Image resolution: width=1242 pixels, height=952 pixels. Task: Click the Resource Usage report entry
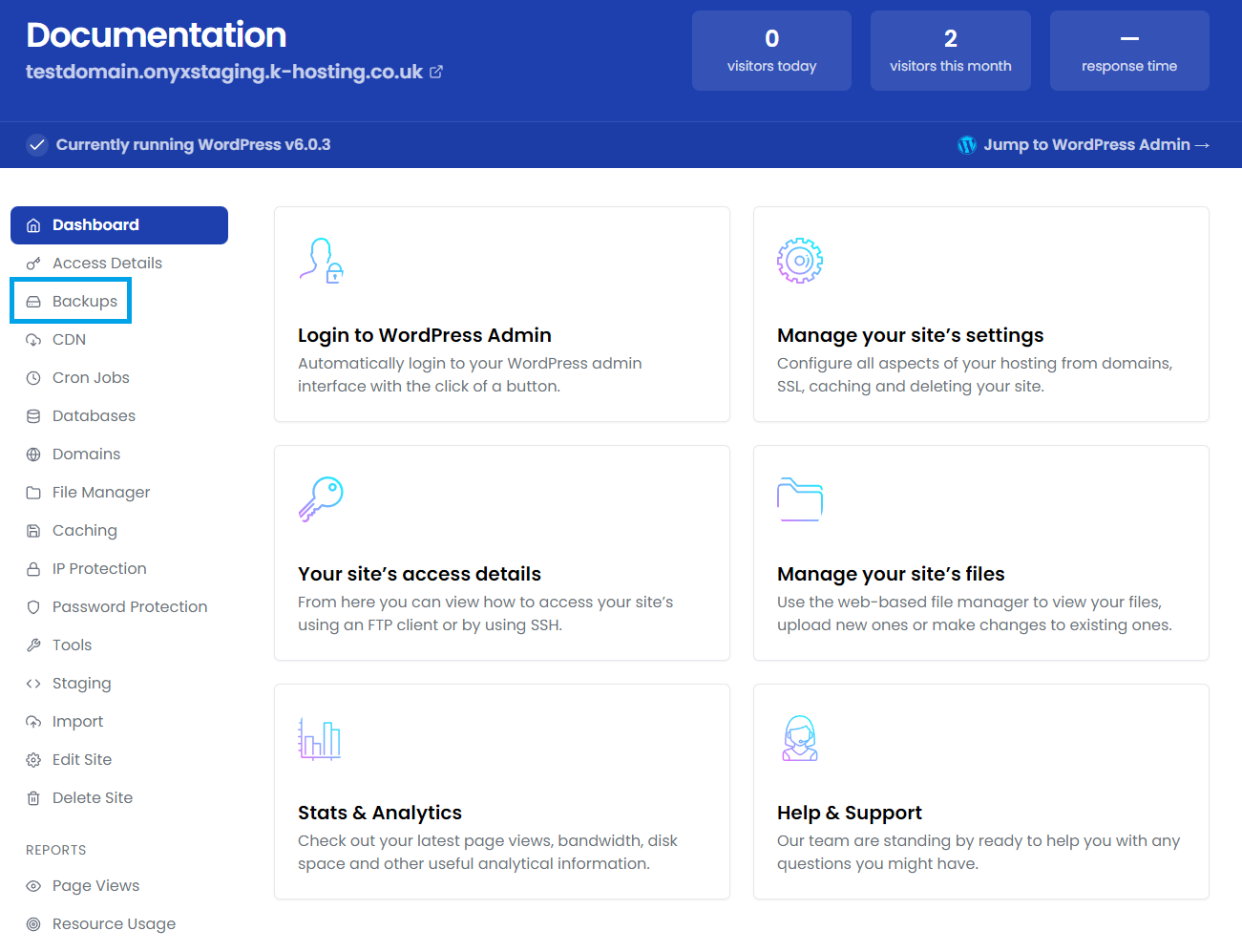[115, 923]
